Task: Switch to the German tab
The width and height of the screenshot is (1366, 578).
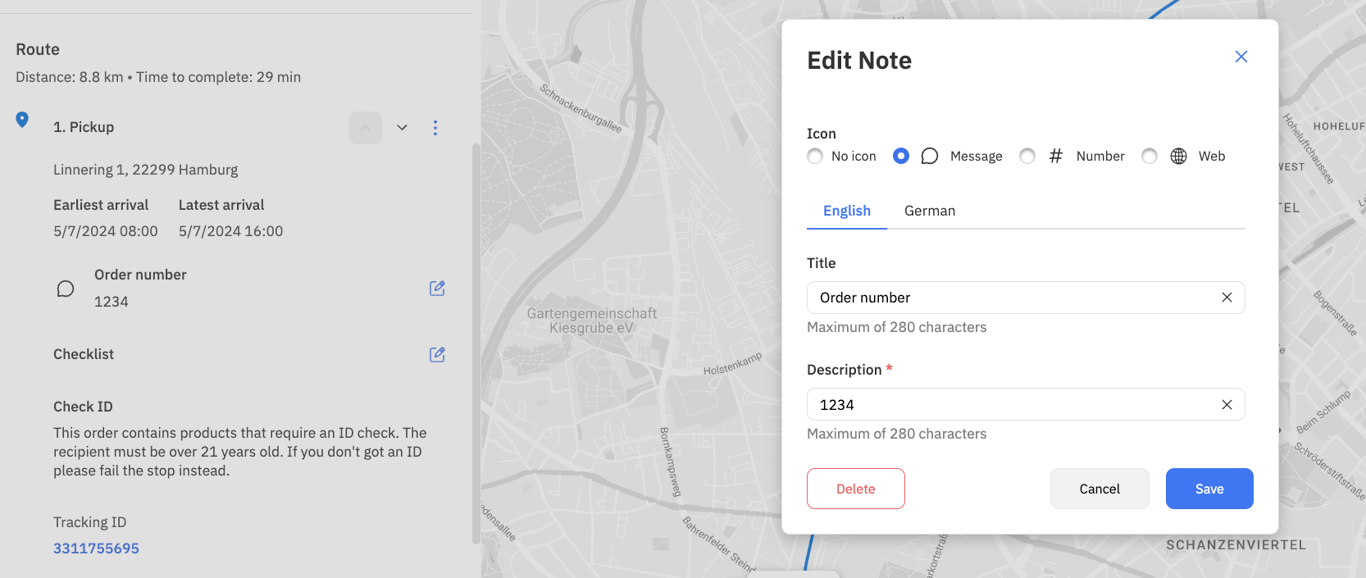Action: coord(930,211)
